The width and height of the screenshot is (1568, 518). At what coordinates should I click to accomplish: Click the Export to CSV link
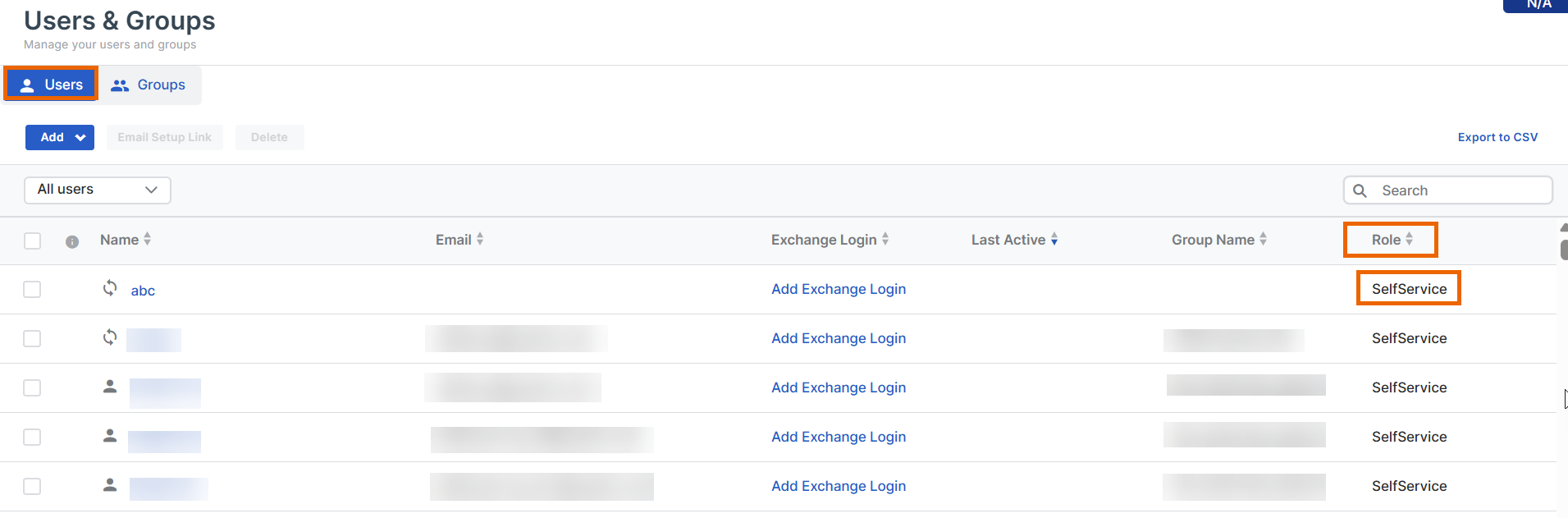tap(1497, 137)
